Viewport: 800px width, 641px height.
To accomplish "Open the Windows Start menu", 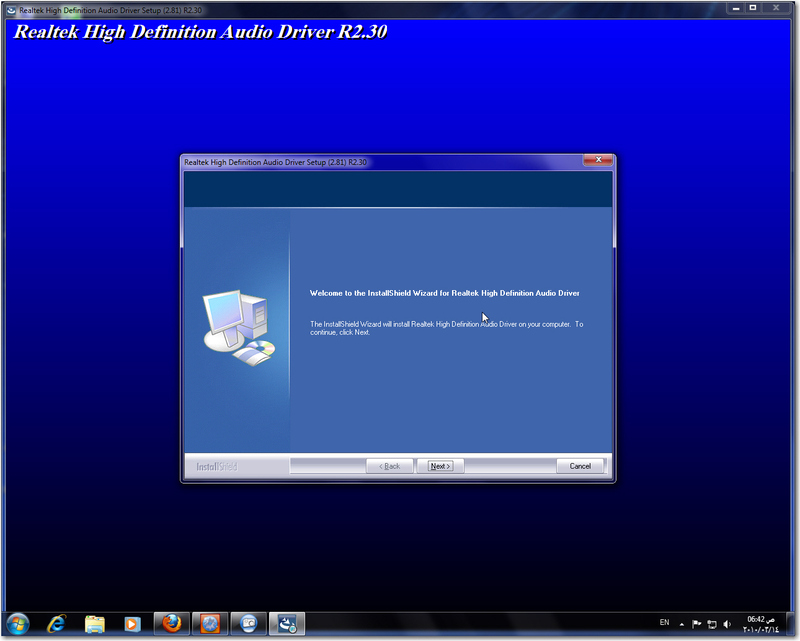I will point(18,624).
